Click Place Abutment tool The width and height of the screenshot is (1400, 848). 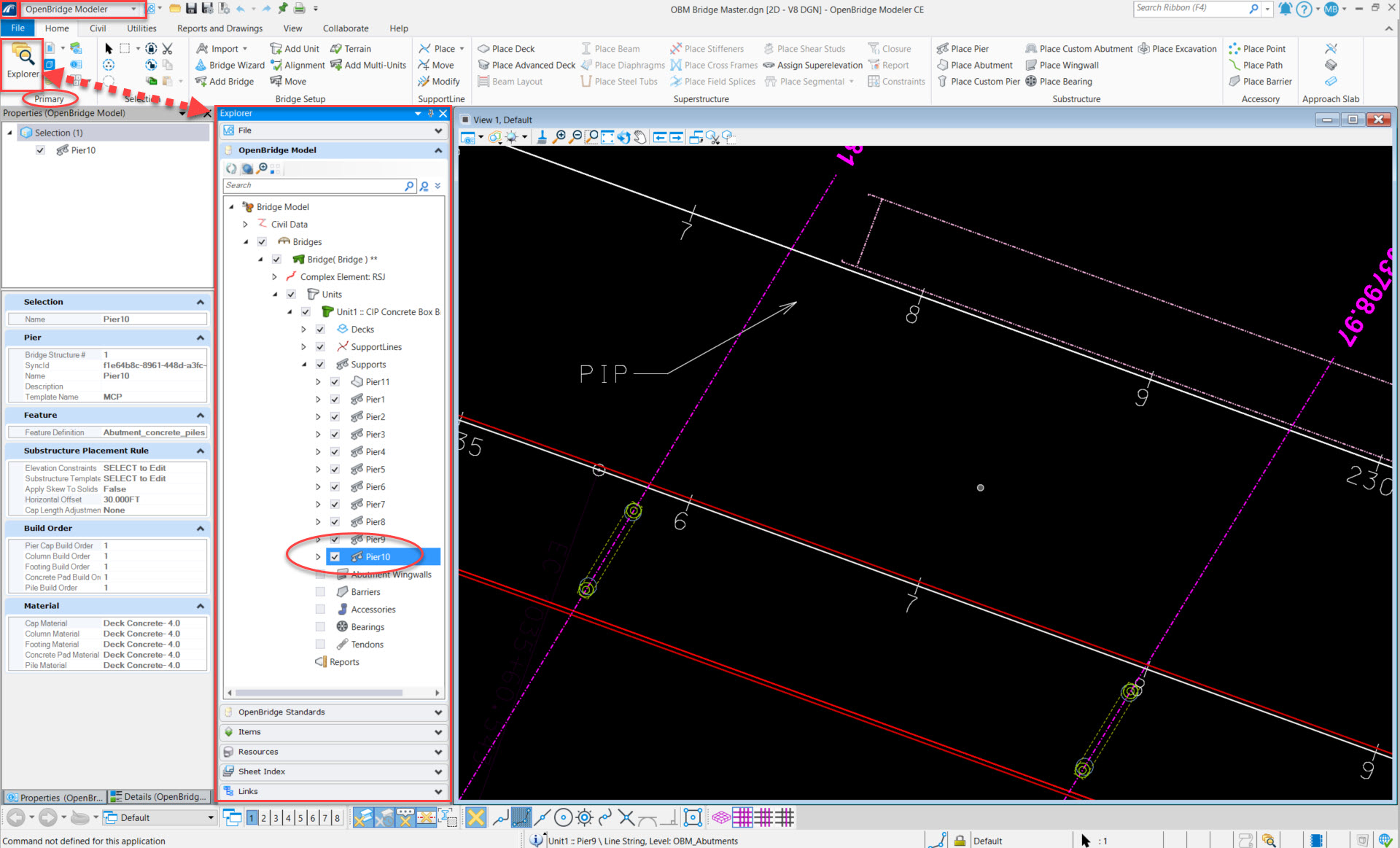[x=975, y=65]
